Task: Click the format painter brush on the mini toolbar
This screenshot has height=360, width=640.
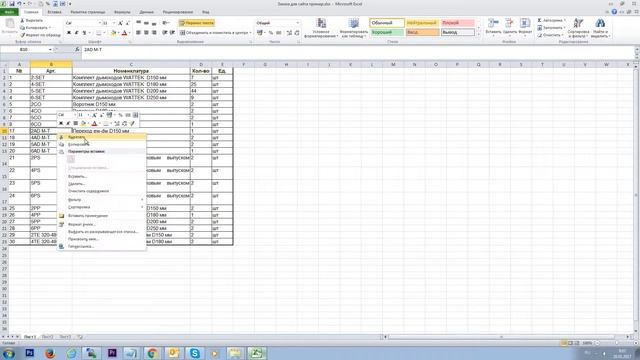Action: [132, 123]
